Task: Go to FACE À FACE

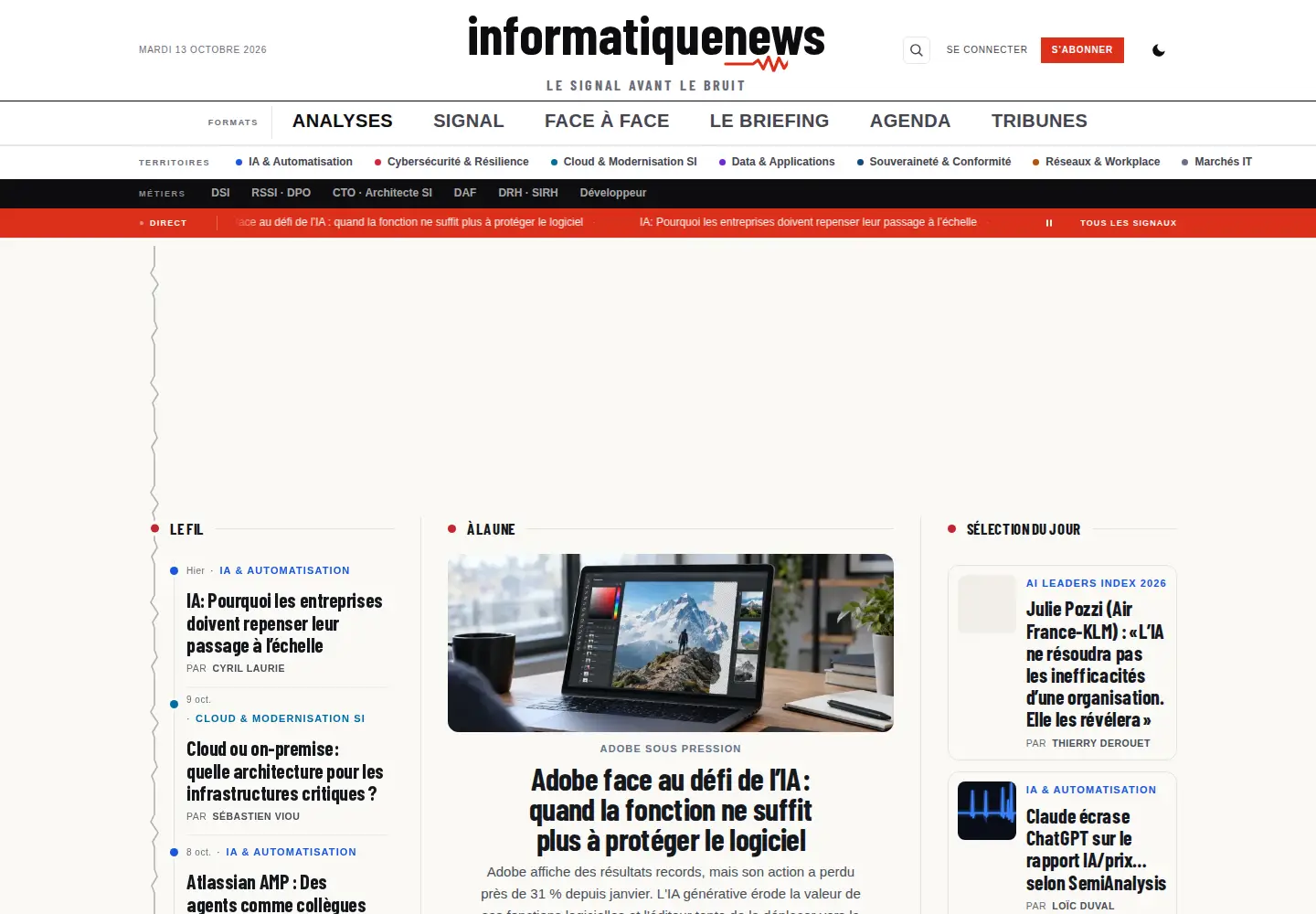Action: coord(607,121)
